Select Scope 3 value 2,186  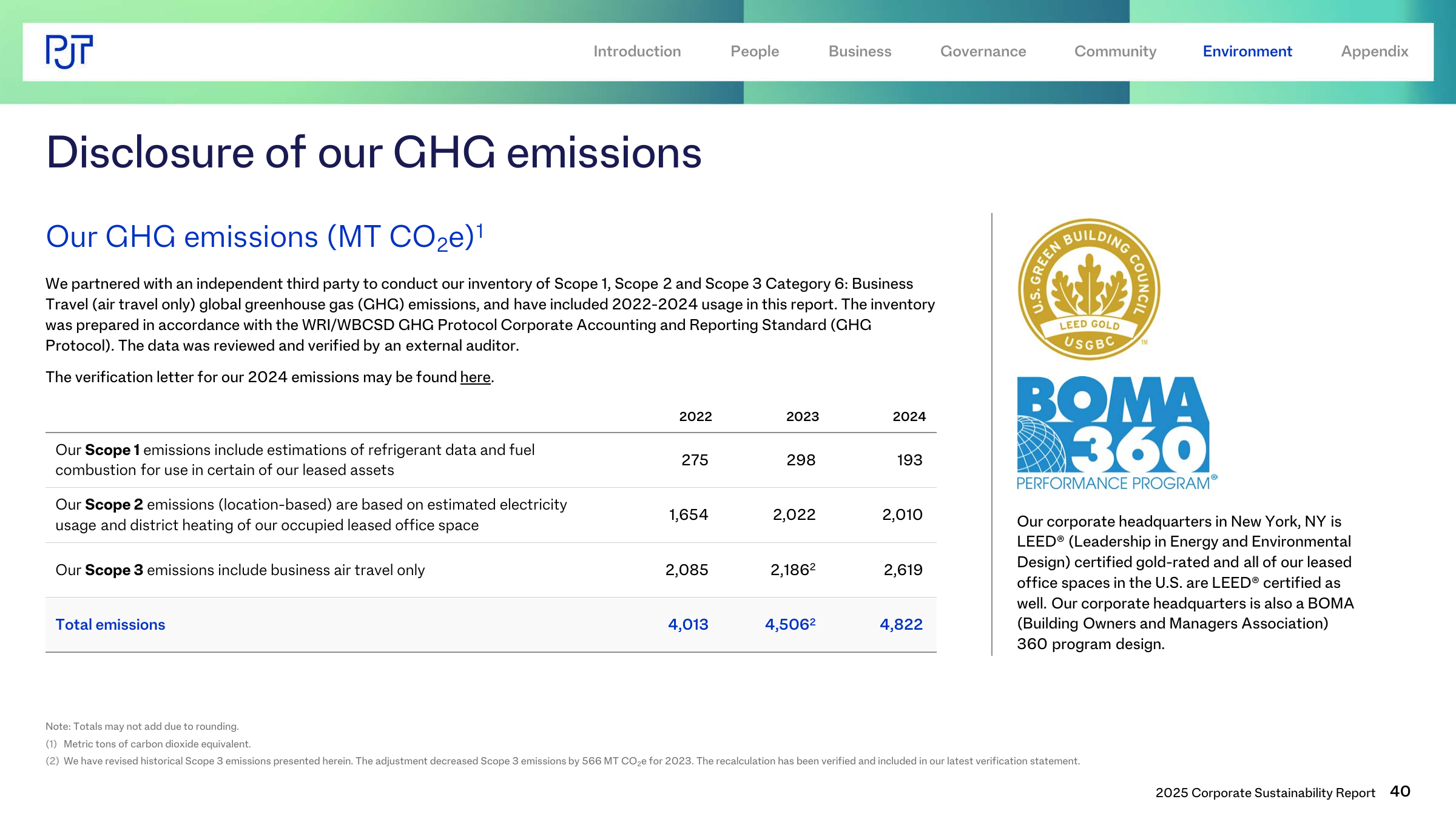tap(793, 570)
